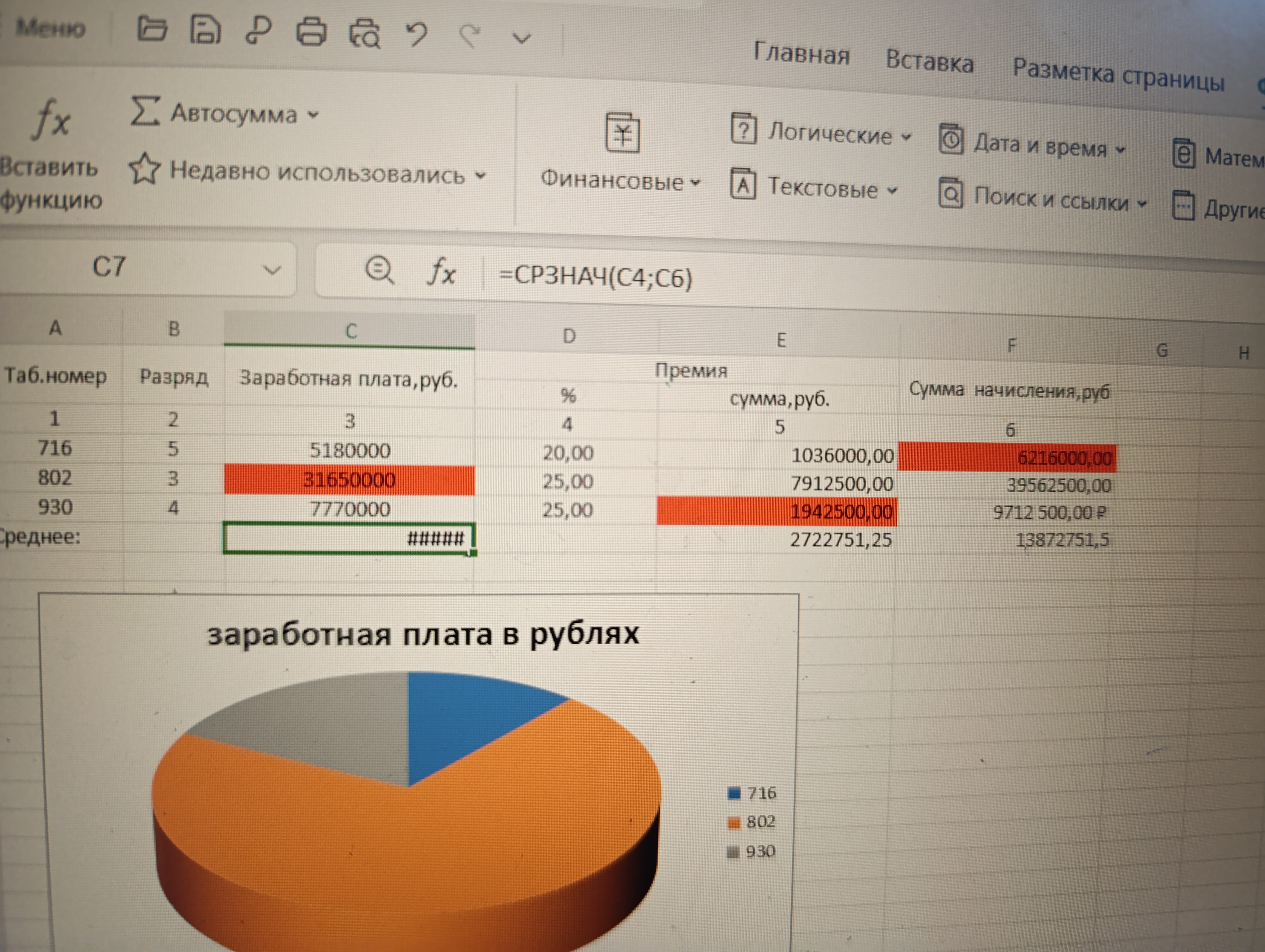
Task: Click the Другие functions icon
Action: click(1183, 206)
